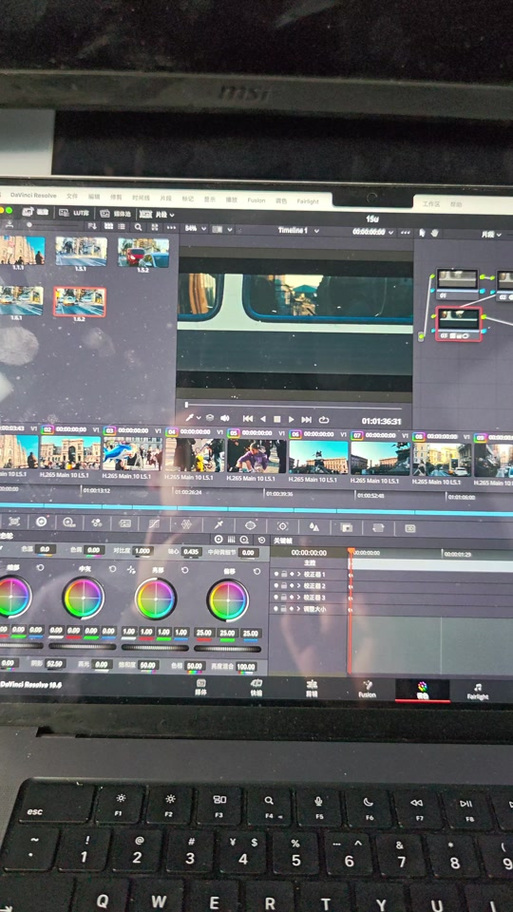The height and width of the screenshot is (912, 513).
Task: Expand the 调整大小 keyframe row
Action: coord(300,609)
